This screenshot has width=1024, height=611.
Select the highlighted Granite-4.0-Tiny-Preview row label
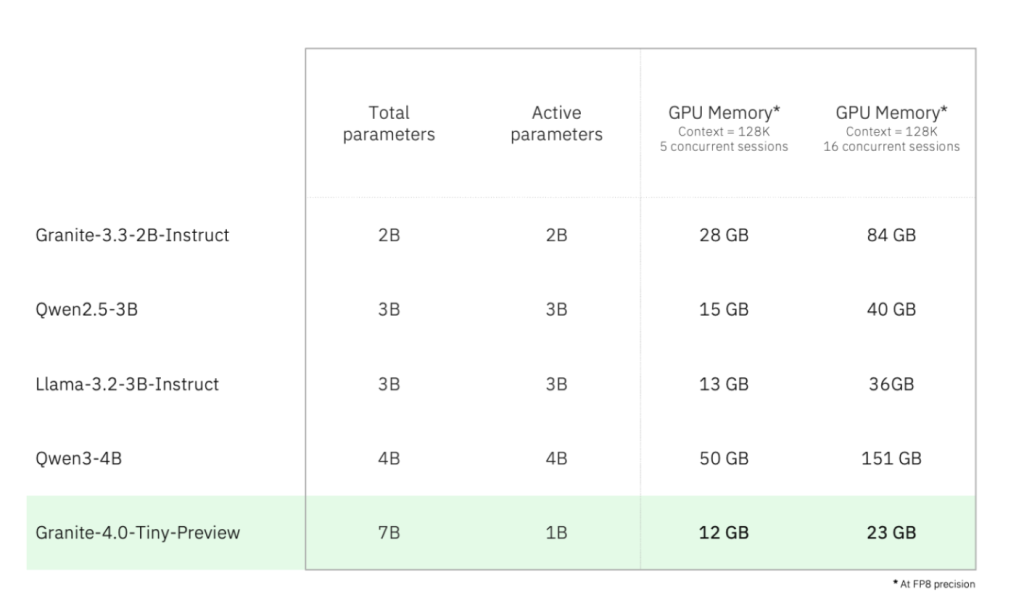[x=138, y=532]
